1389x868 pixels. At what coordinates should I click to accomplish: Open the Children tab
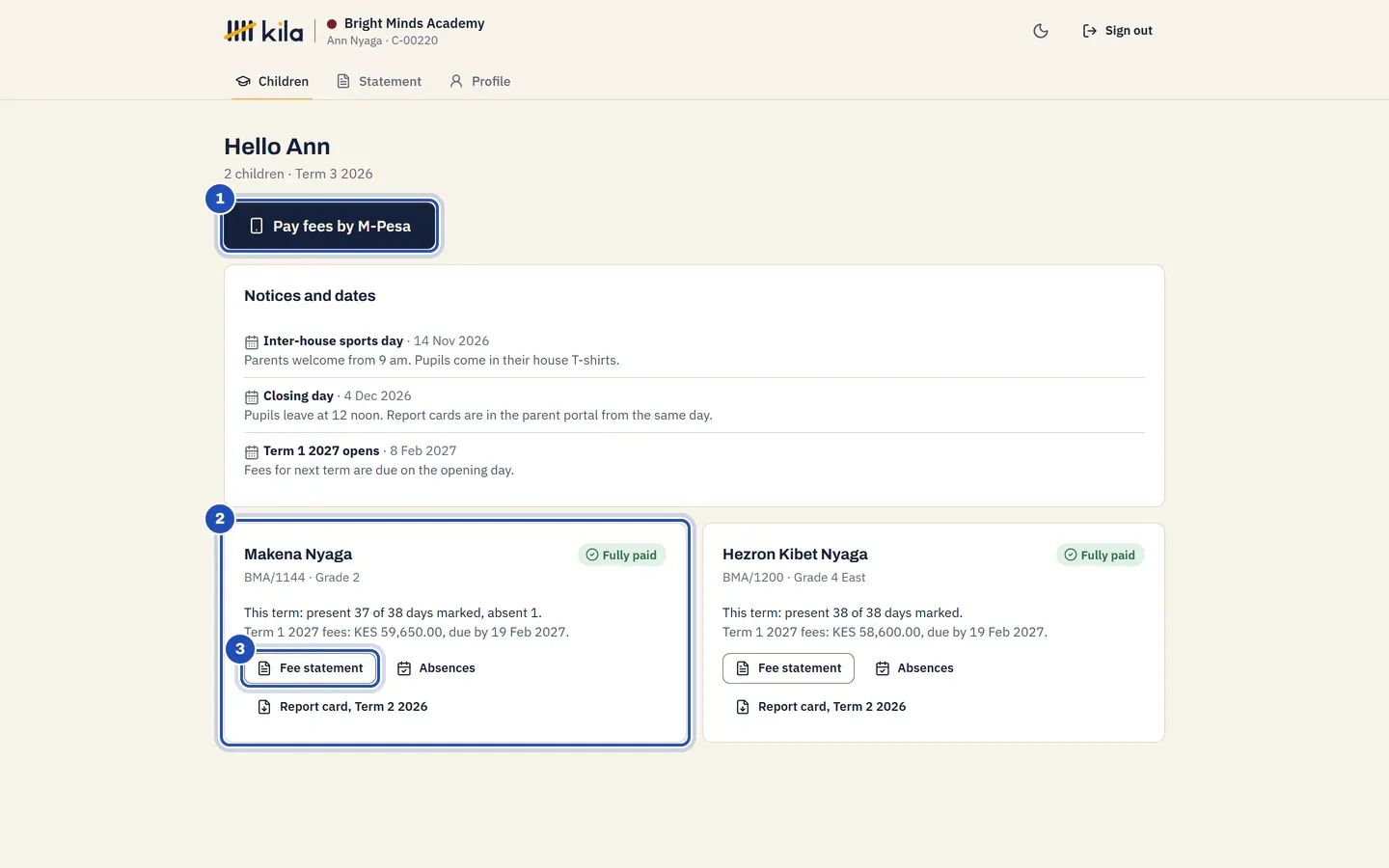pos(272,81)
